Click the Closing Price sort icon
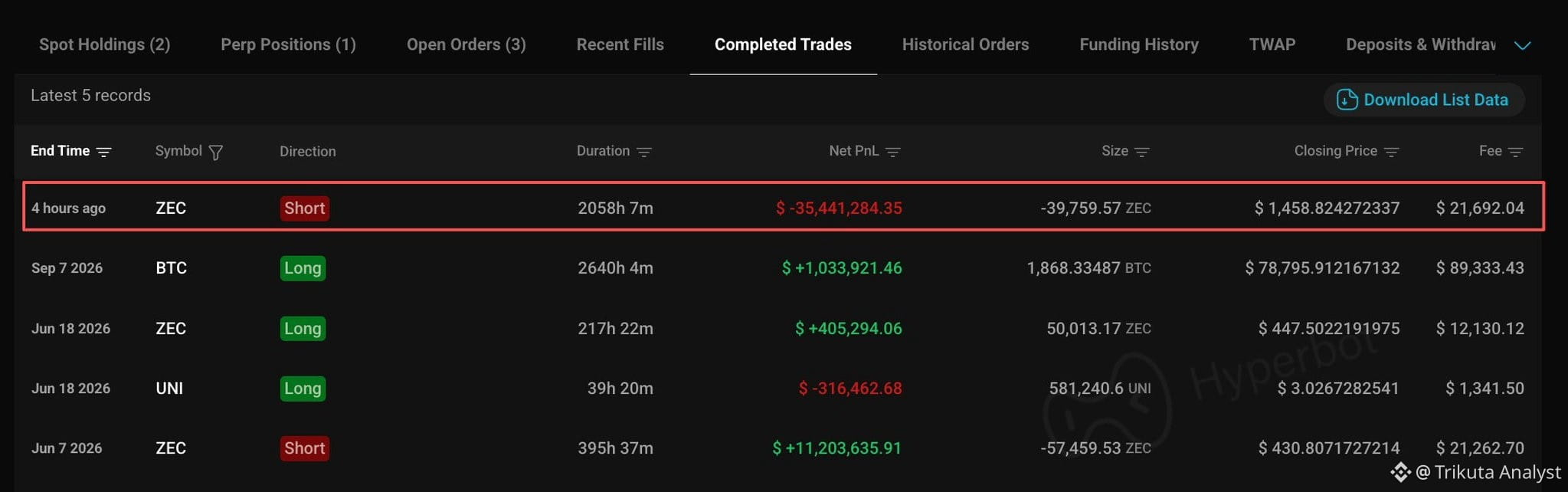 (1391, 152)
